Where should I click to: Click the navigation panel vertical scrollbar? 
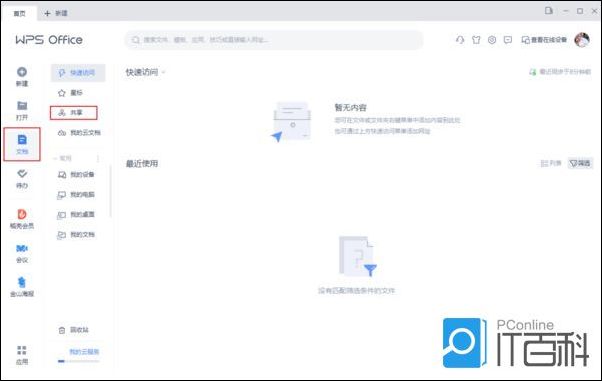coord(110,191)
